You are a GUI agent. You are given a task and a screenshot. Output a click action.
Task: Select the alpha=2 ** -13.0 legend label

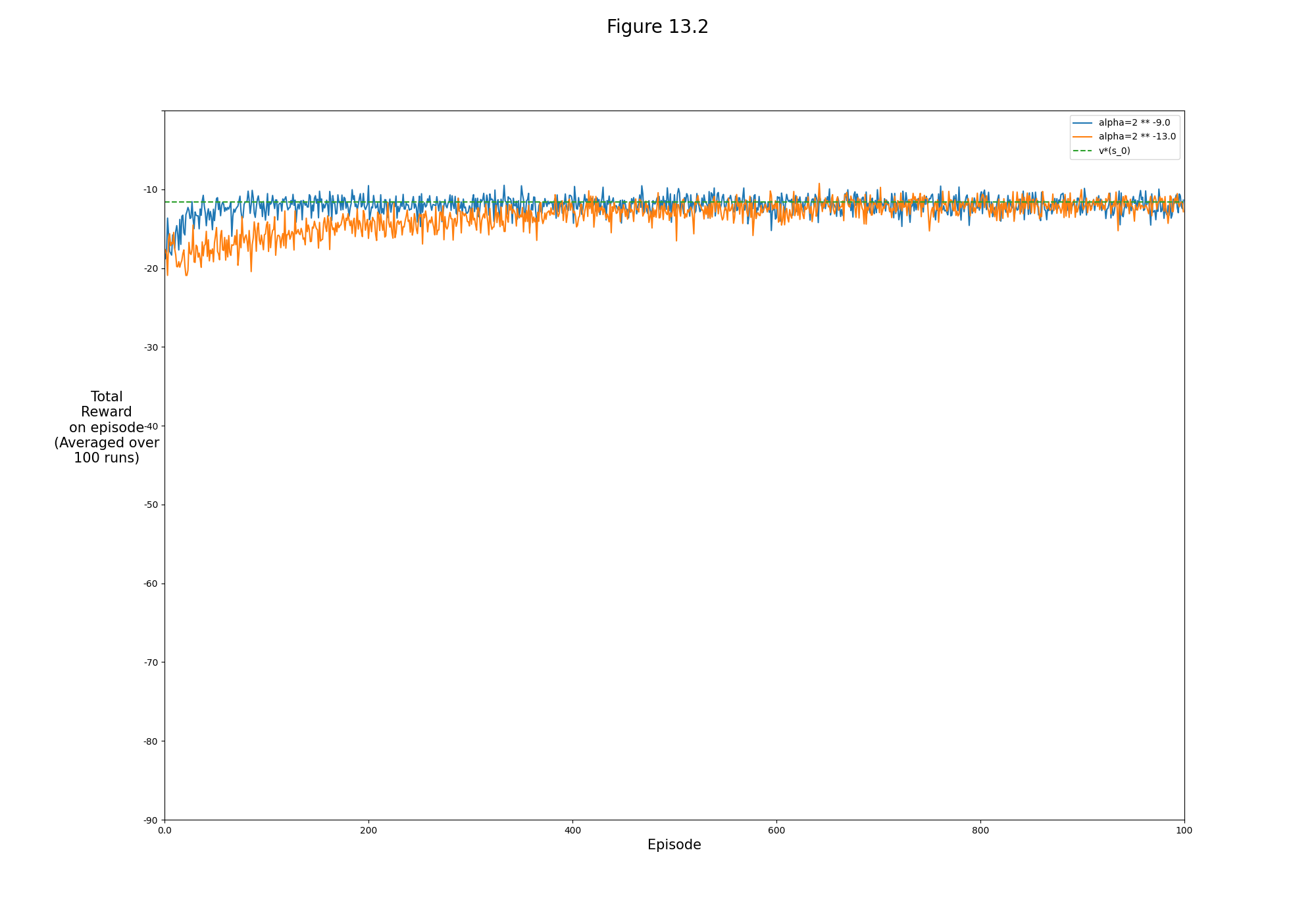click(1136, 137)
